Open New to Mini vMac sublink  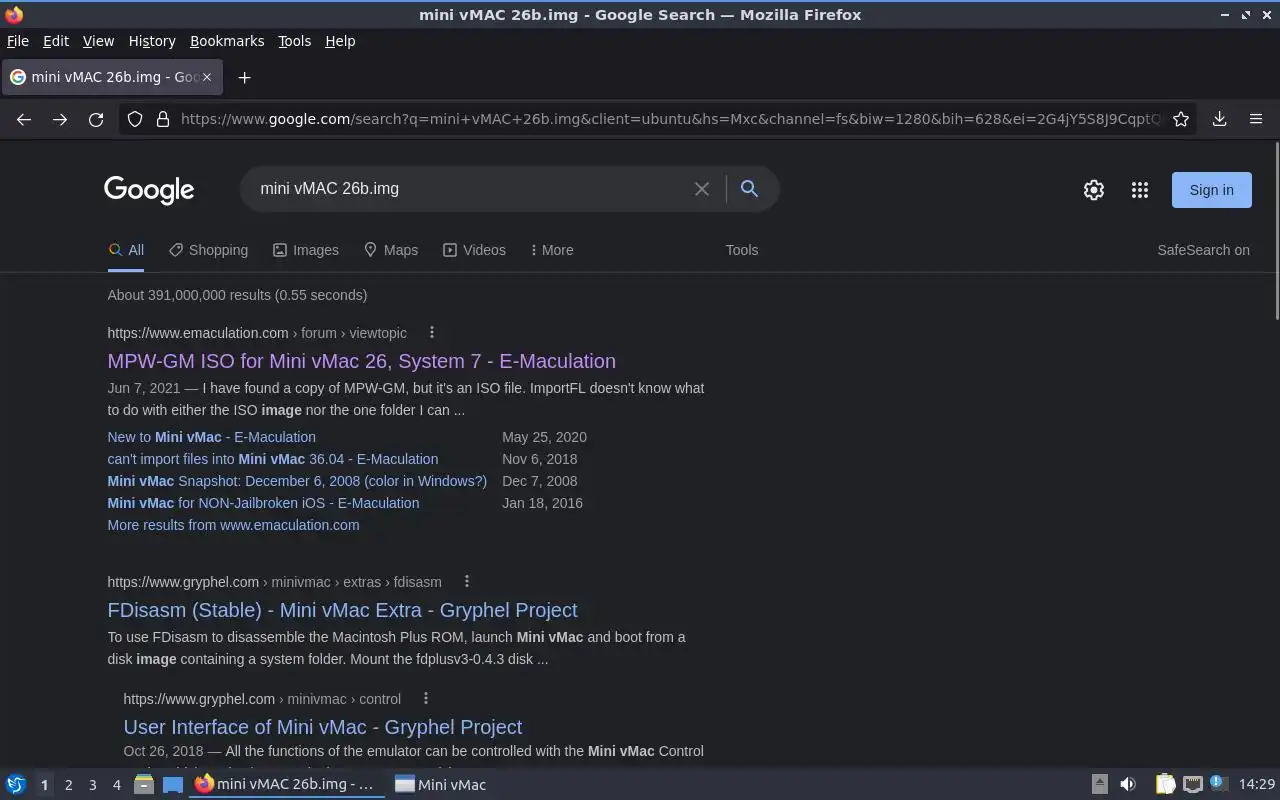coord(211,437)
